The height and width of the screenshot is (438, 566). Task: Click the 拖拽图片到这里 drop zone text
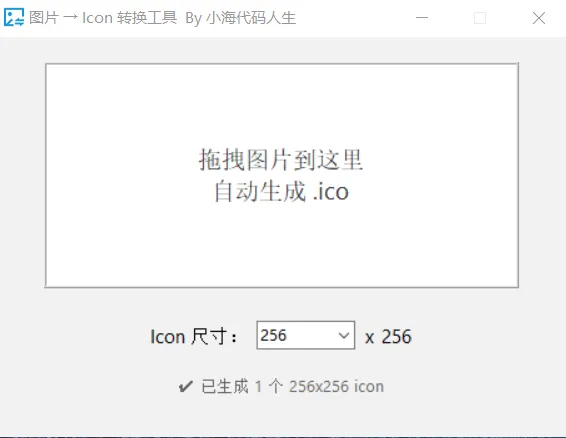coord(280,160)
